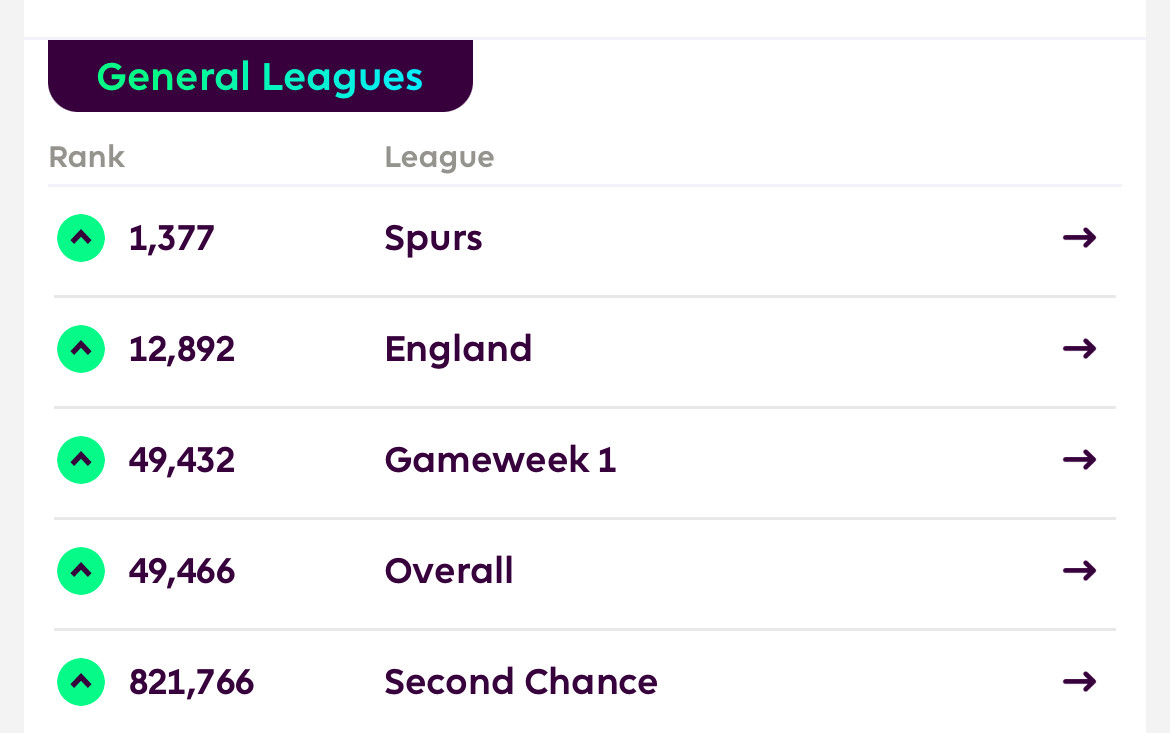Image resolution: width=1170 pixels, height=733 pixels.
Task: Select the Spurs league name
Action: point(434,240)
